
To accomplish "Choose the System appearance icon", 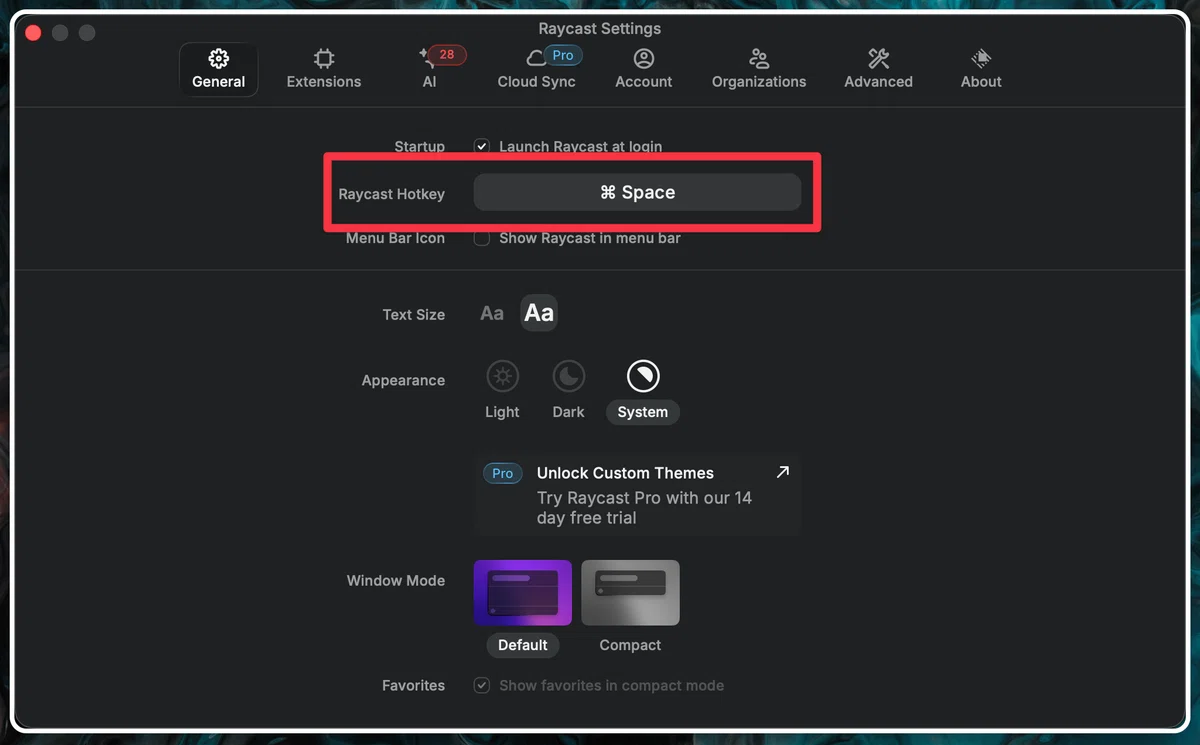I will point(643,376).
